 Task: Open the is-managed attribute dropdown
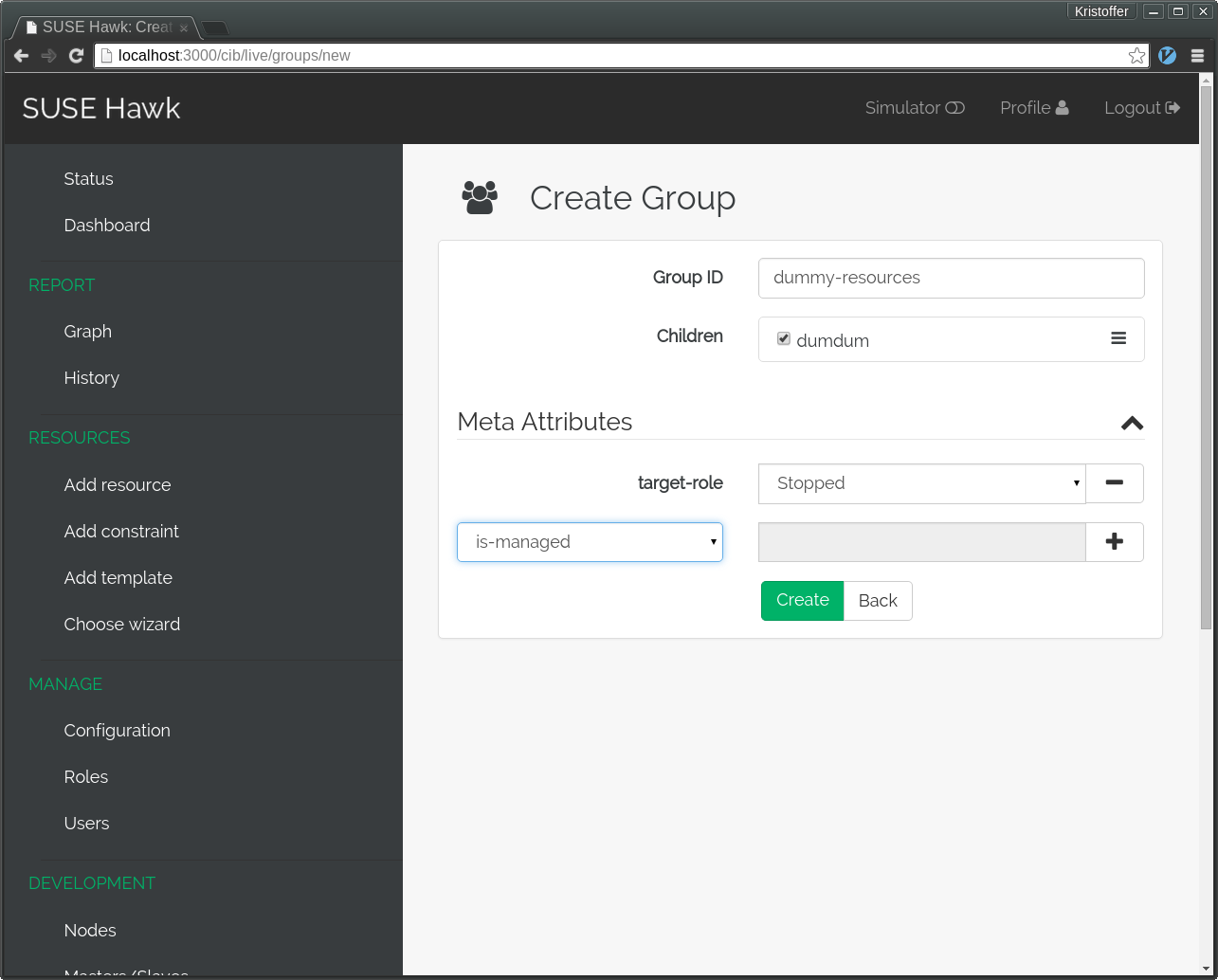(x=590, y=541)
